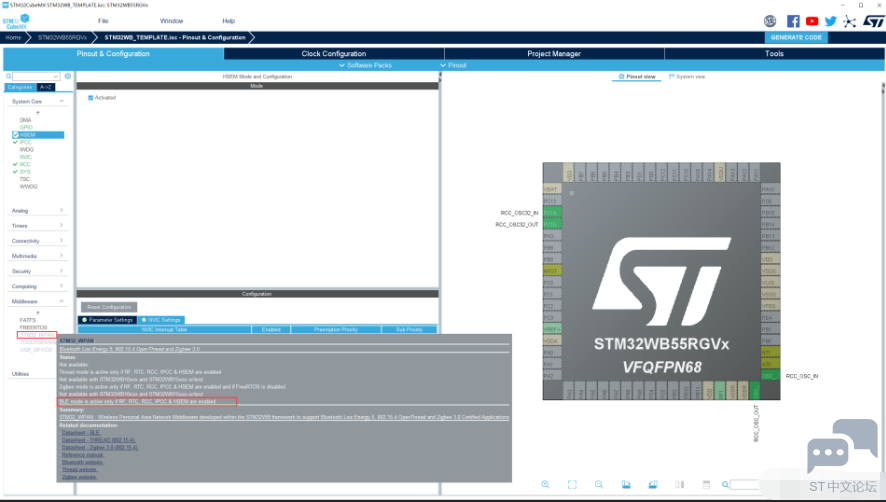
Task: Click the anniversary badge icon in header
Action: (770, 21)
